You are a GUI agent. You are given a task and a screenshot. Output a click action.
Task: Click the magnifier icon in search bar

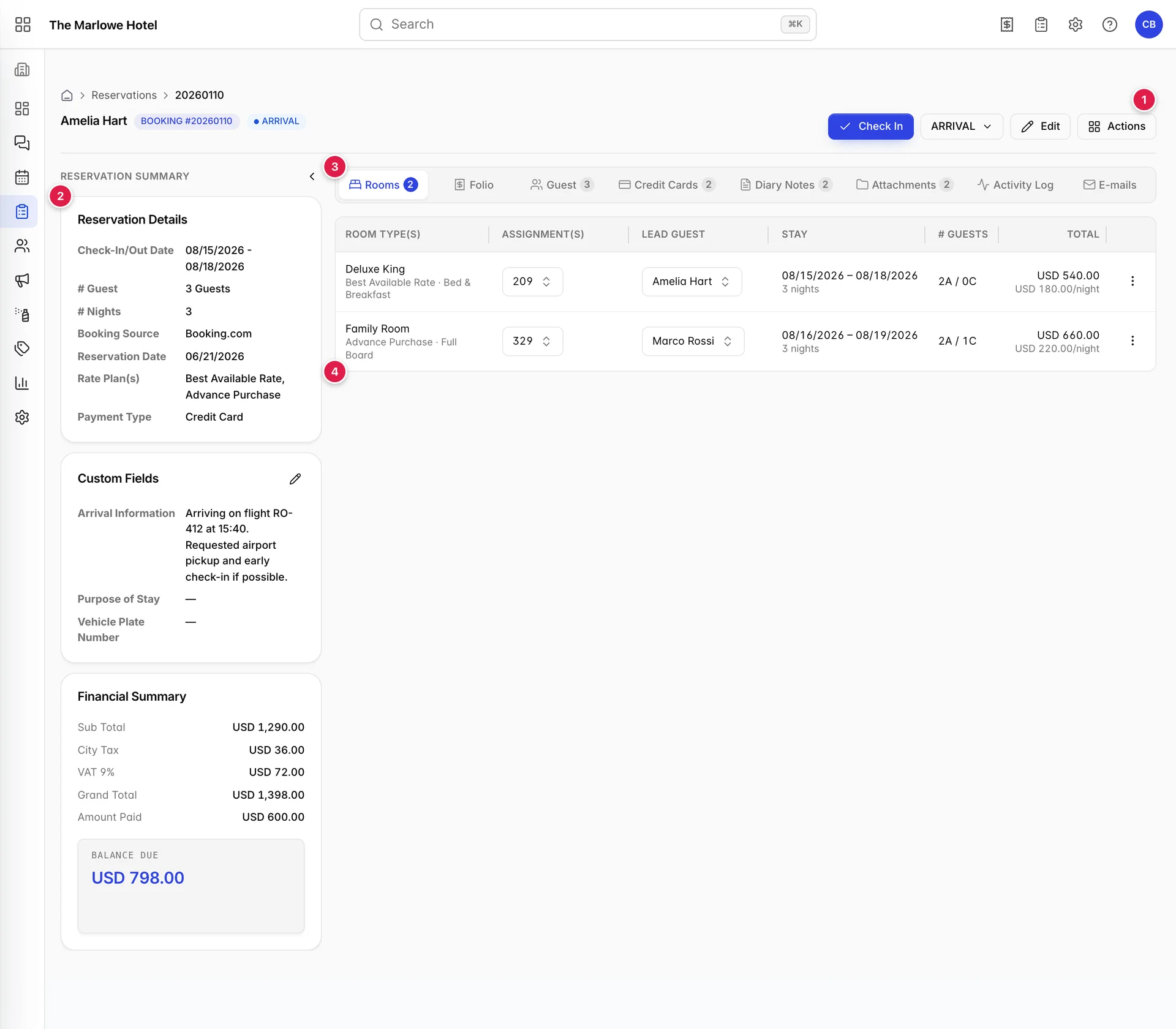pos(377,24)
